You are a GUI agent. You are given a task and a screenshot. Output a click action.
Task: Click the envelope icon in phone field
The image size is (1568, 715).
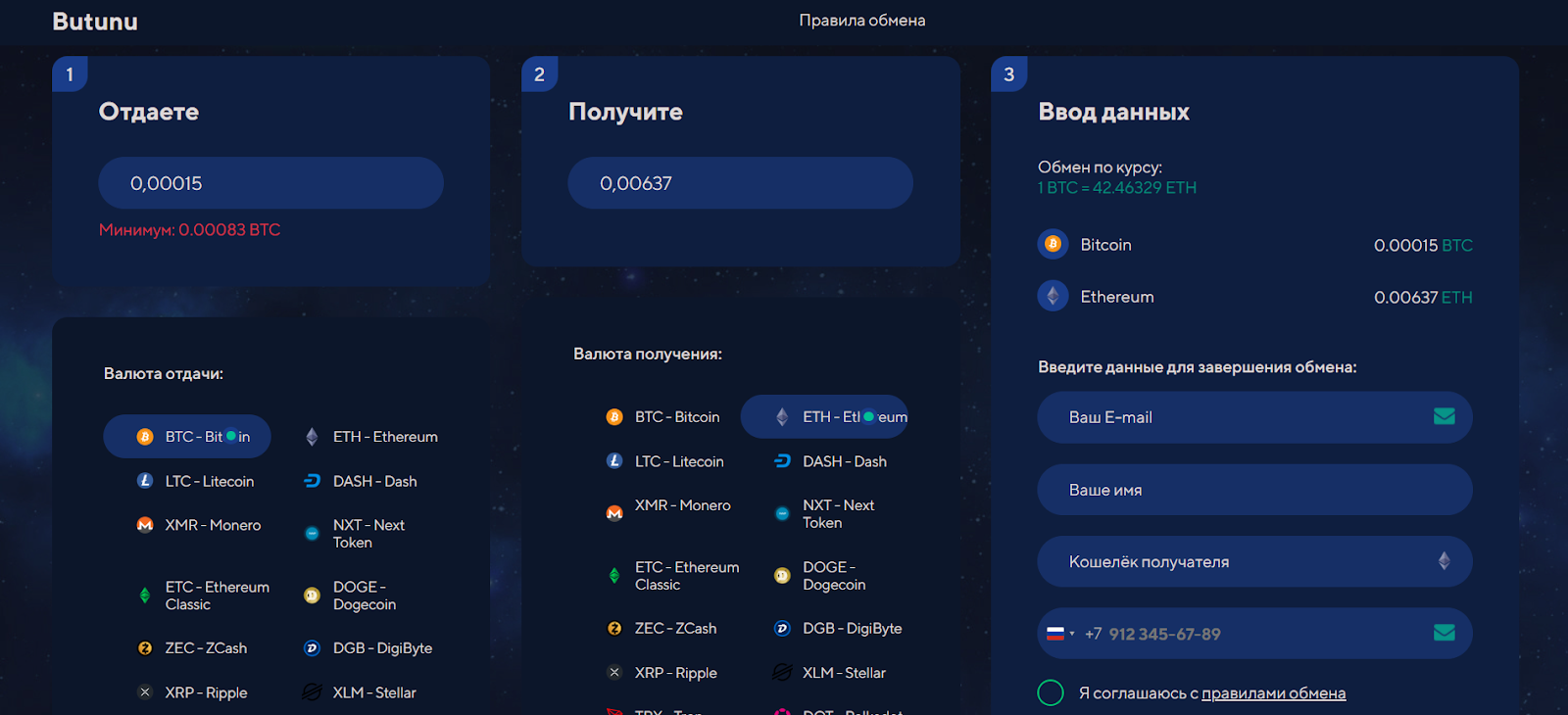pos(1444,633)
